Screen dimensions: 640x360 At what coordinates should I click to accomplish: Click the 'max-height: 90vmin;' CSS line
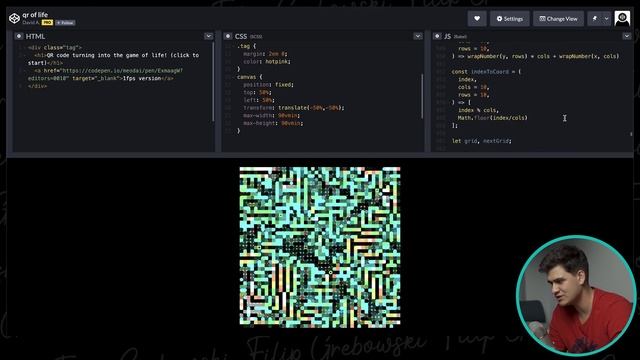(x=273, y=123)
